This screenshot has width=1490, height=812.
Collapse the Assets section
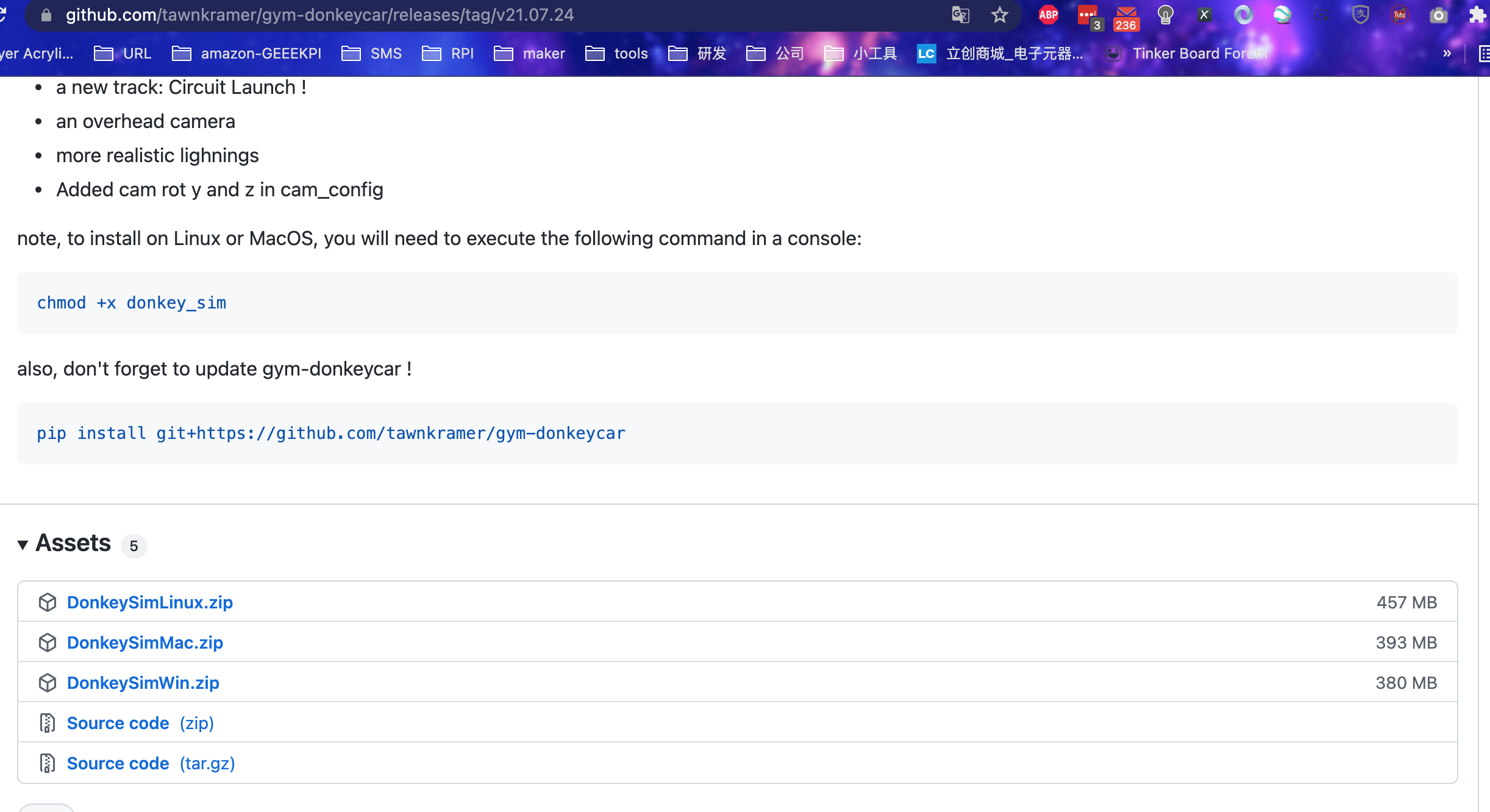[23, 544]
